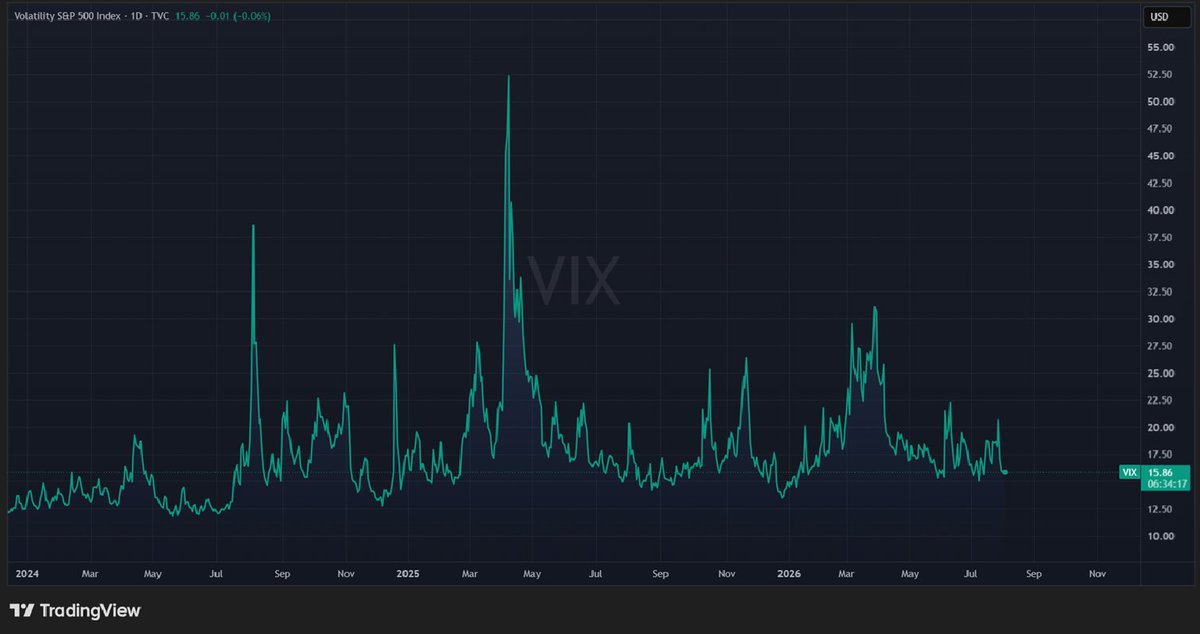This screenshot has height=634, width=1200.
Task: Click the 55.00 price axis label
Action: pos(1160,47)
